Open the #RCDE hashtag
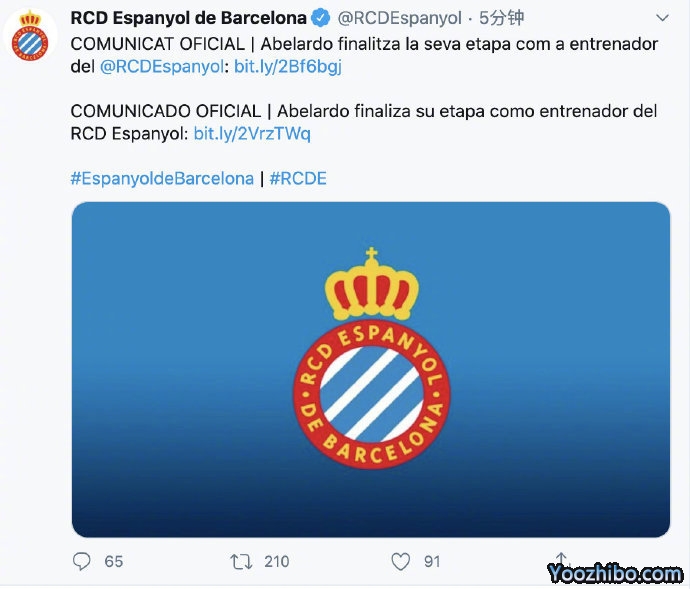Viewport: 690px width, 589px height. 298,179
